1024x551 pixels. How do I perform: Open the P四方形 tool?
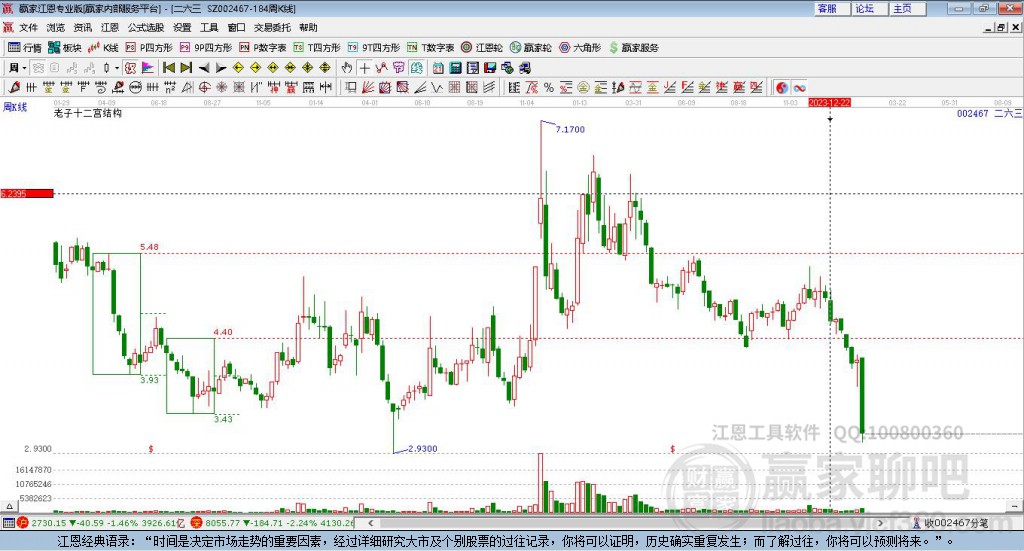pyautogui.click(x=149, y=48)
